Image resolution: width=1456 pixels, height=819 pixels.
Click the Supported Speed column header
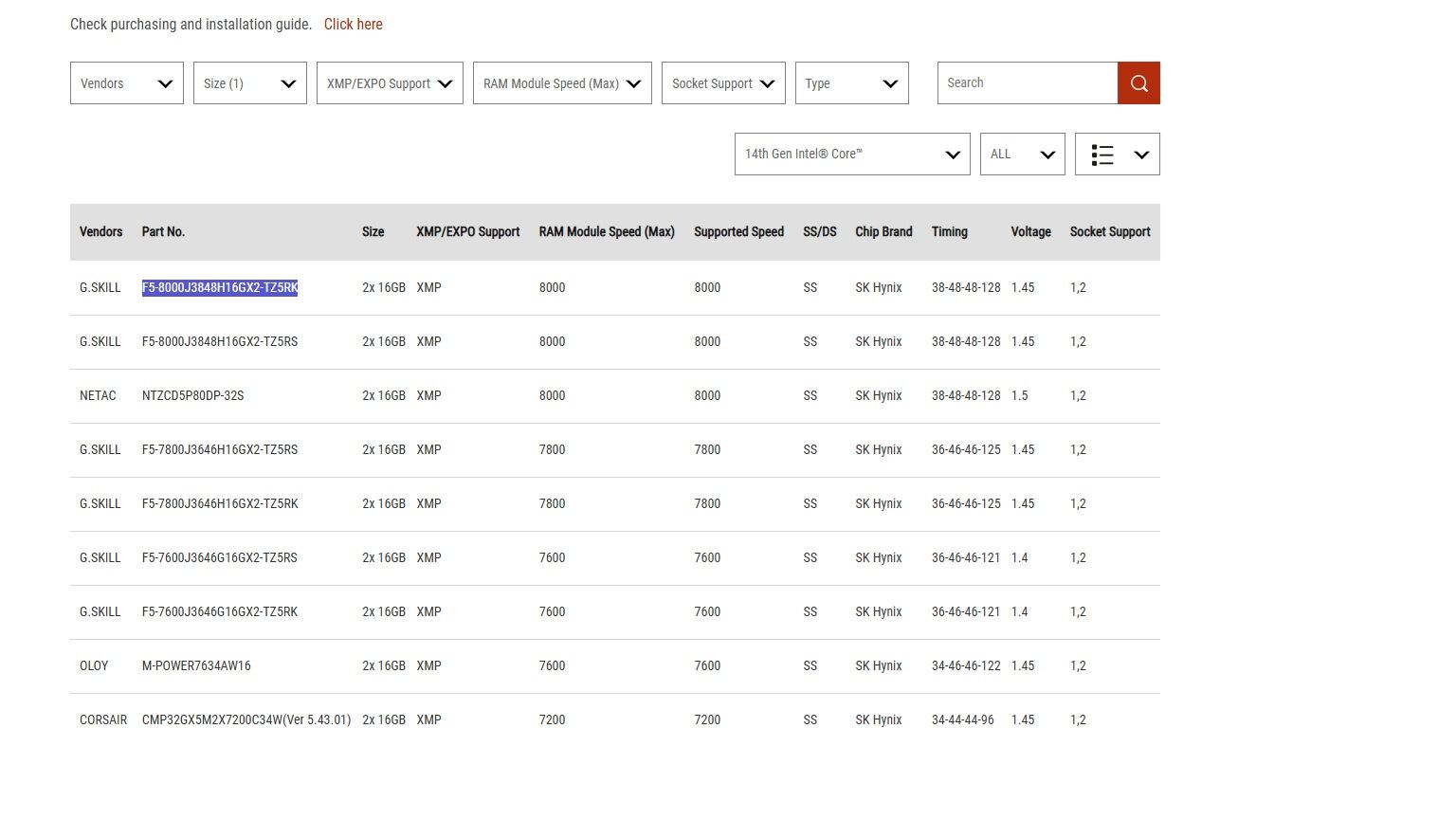[x=739, y=232]
